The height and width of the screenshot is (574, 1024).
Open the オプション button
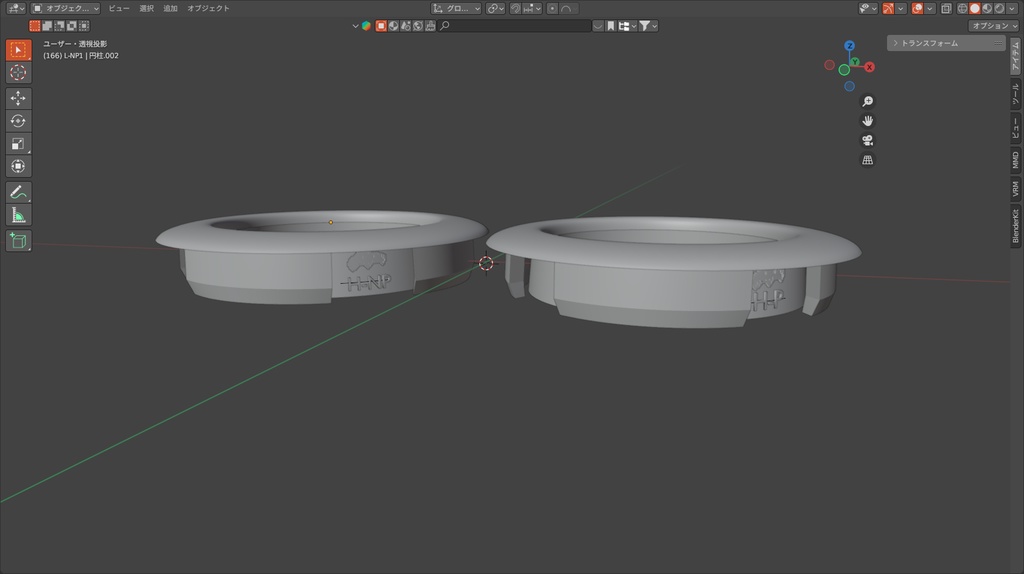click(993, 26)
